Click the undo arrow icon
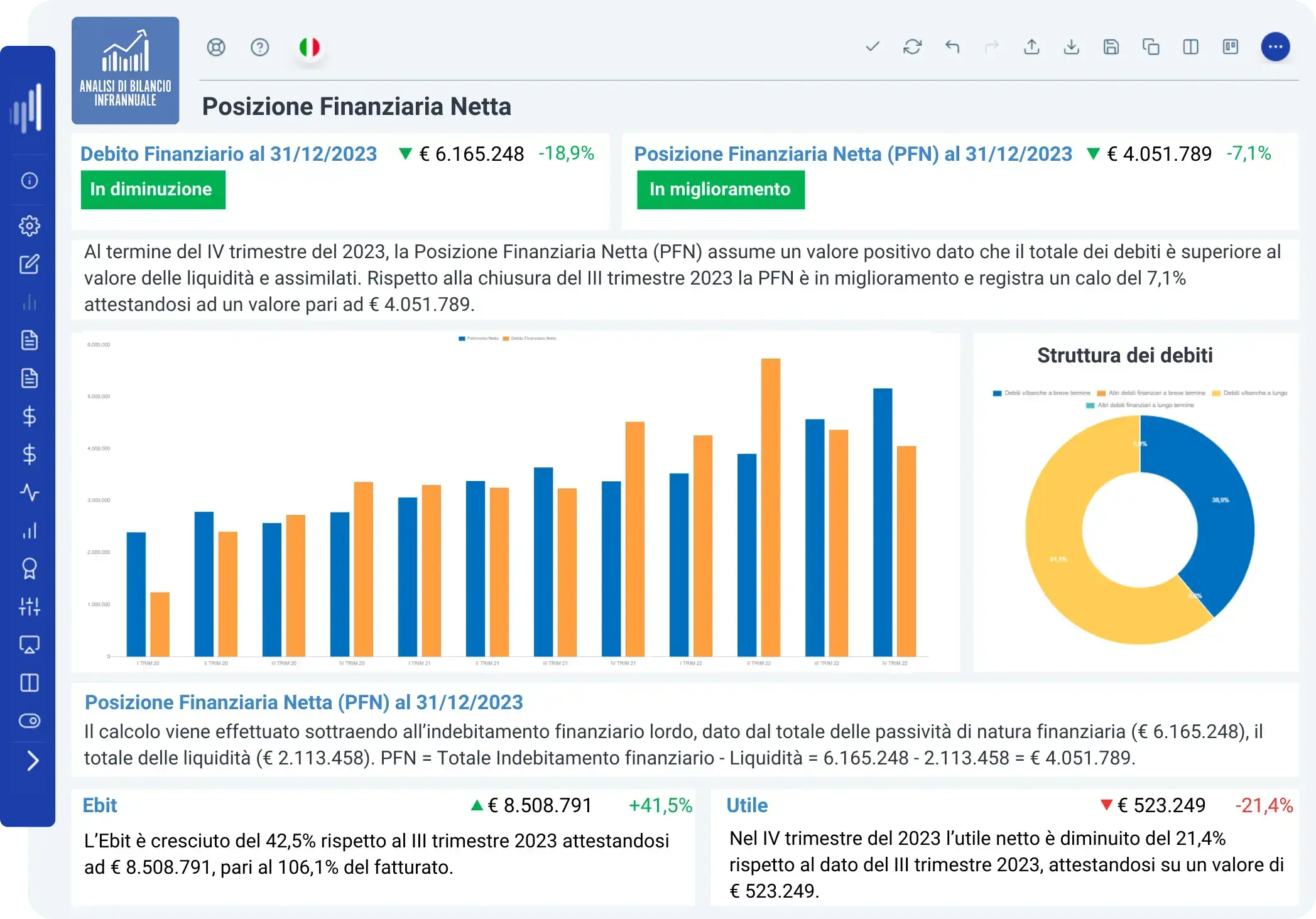Viewport: 1316px width, 919px height. 952,46
